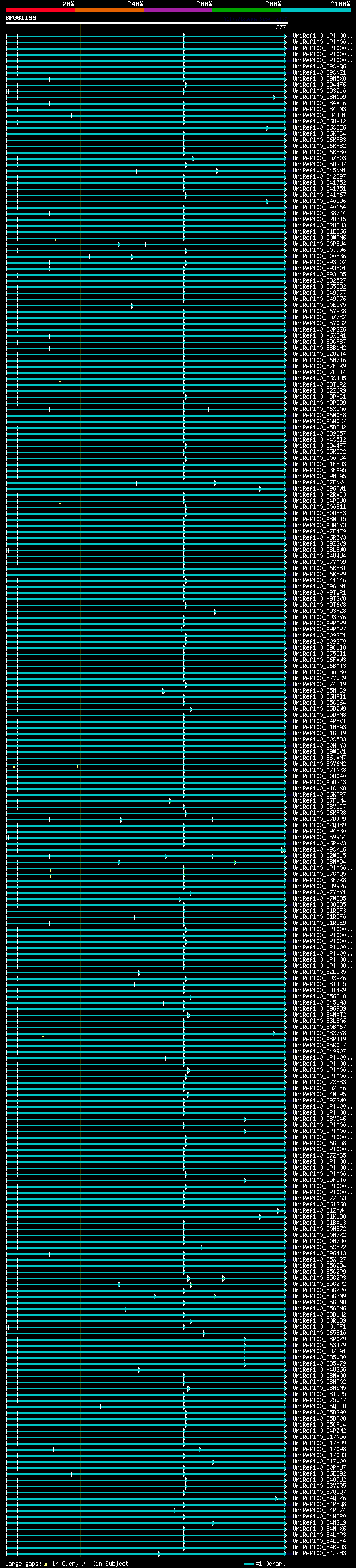Select hit UniRef100_O65332
The width and height of the screenshot is (356, 1568).
[319, 286]
